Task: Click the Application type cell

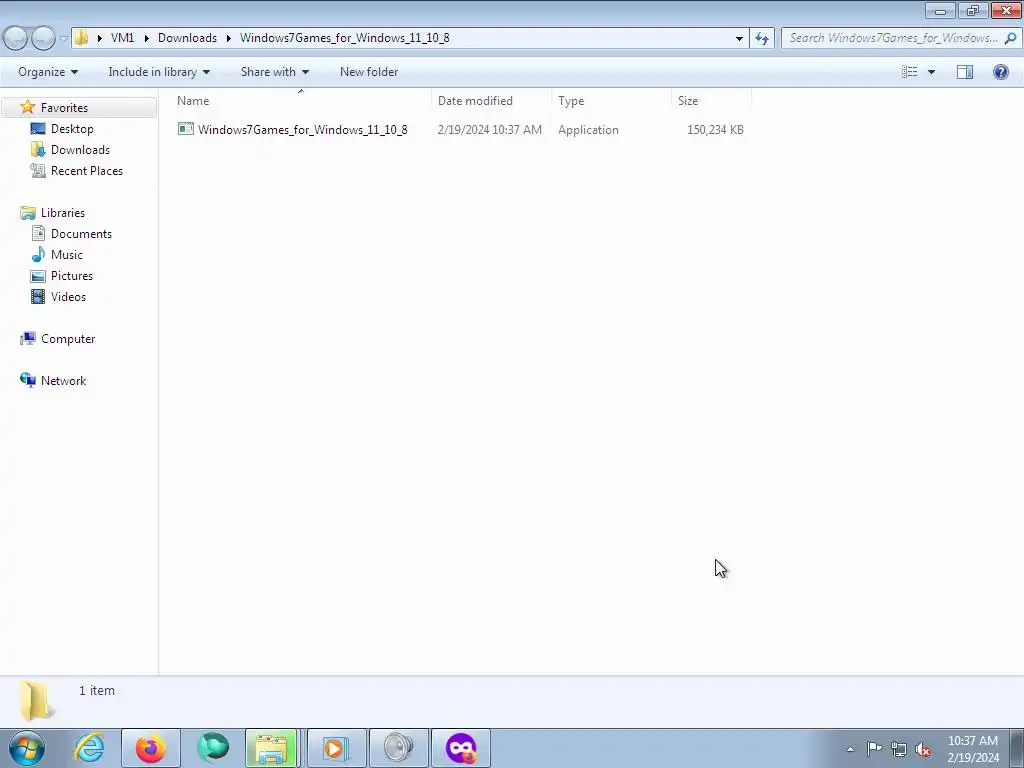Action: click(588, 129)
